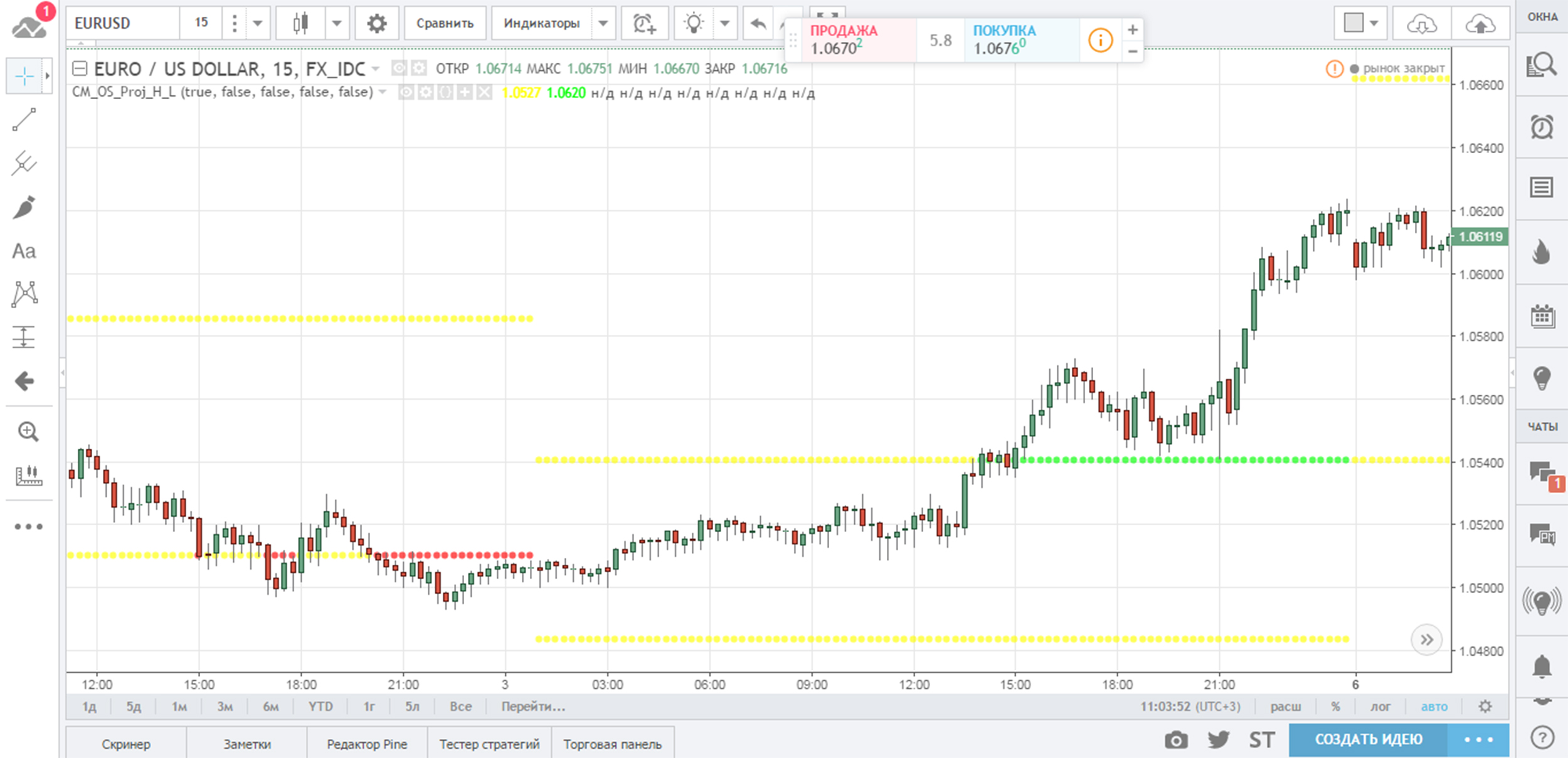Save chart layout with the cloud upload icon
Image resolution: width=1568 pixels, height=758 pixels.
tap(1480, 24)
